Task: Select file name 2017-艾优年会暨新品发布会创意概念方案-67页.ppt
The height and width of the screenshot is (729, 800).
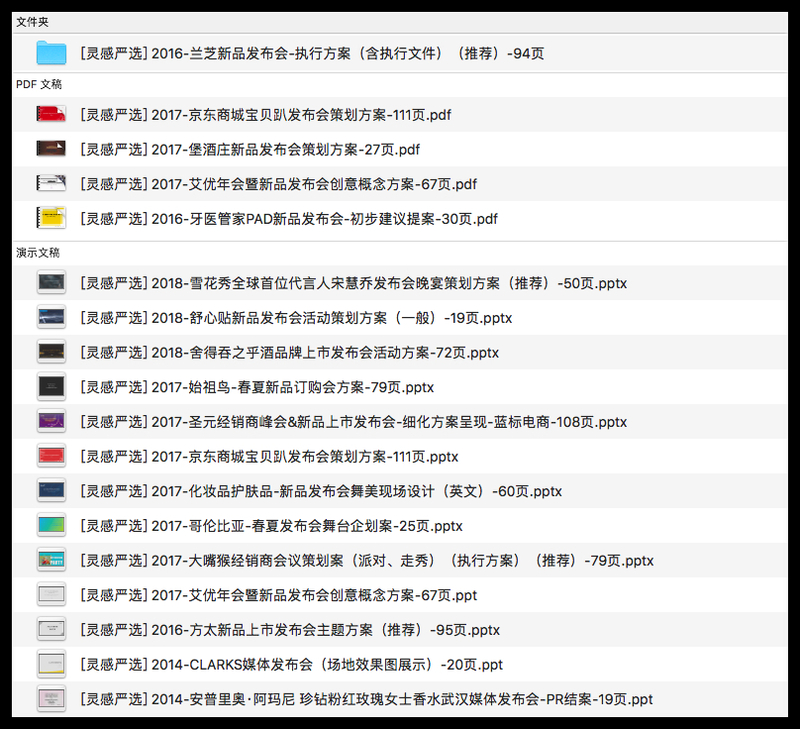Action: tap(279, 595)
